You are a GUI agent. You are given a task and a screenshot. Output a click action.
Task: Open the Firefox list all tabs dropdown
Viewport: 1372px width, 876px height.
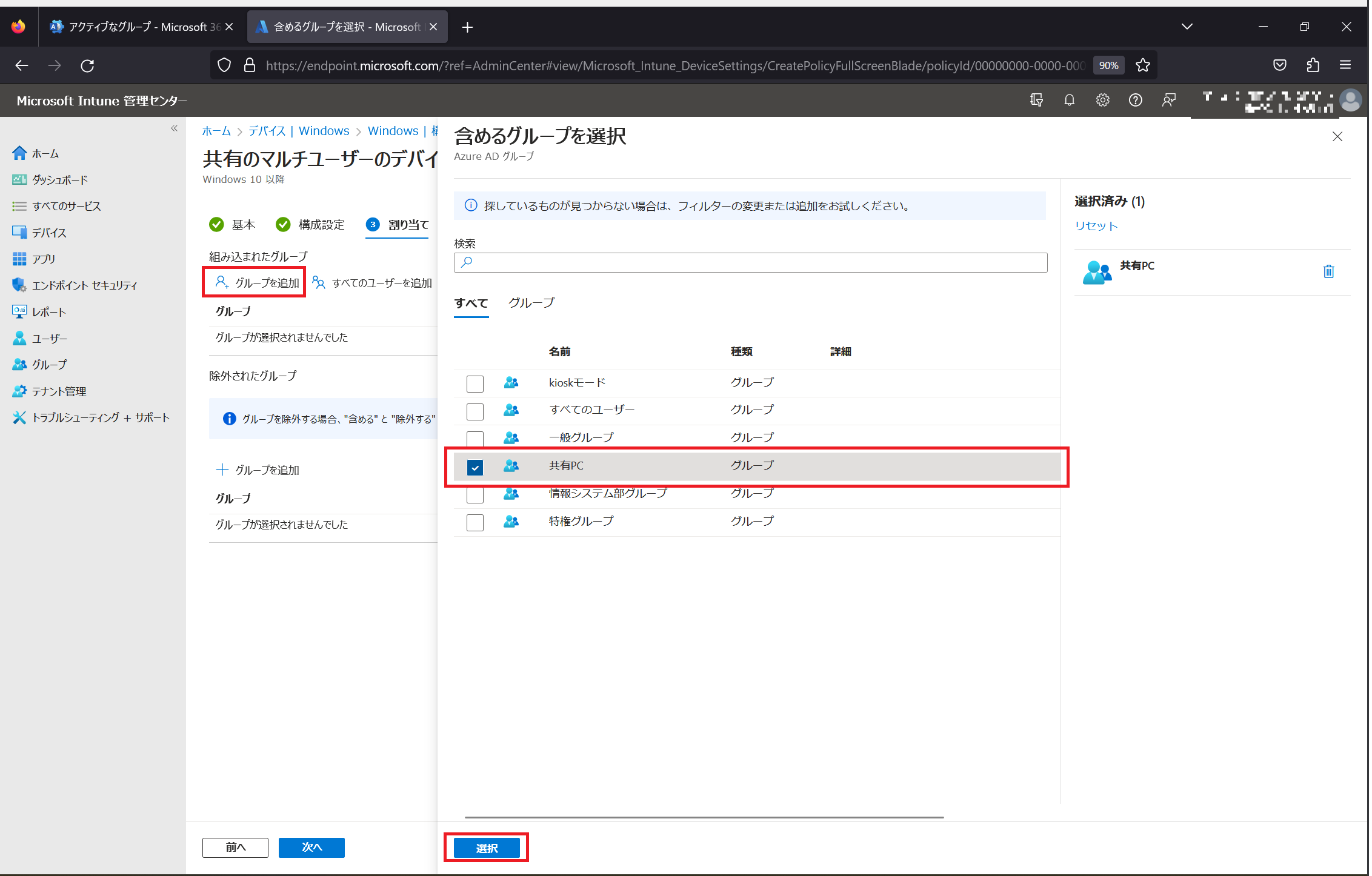(1187, 27)
